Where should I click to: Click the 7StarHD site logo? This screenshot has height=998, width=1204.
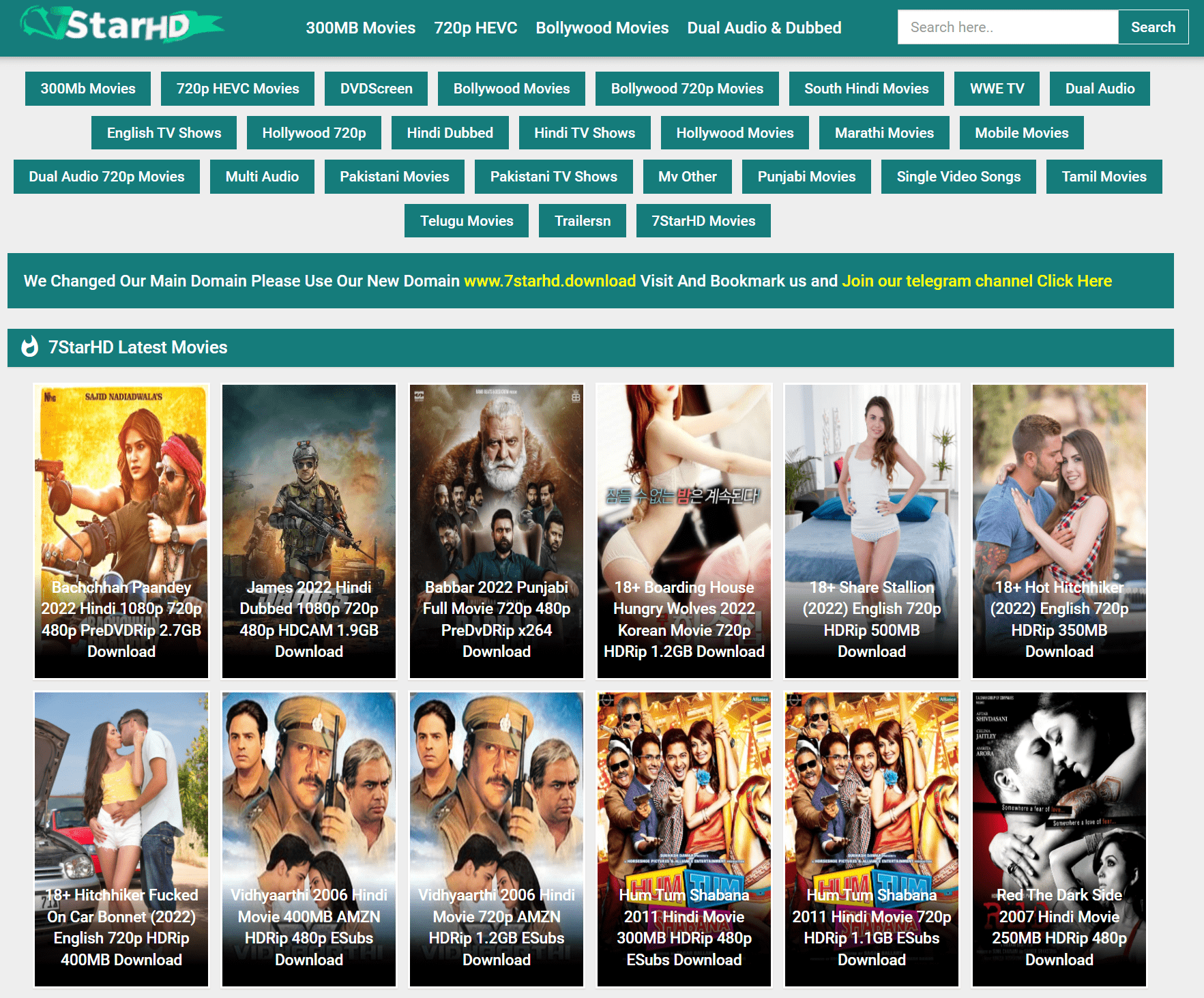pos(121,25)
